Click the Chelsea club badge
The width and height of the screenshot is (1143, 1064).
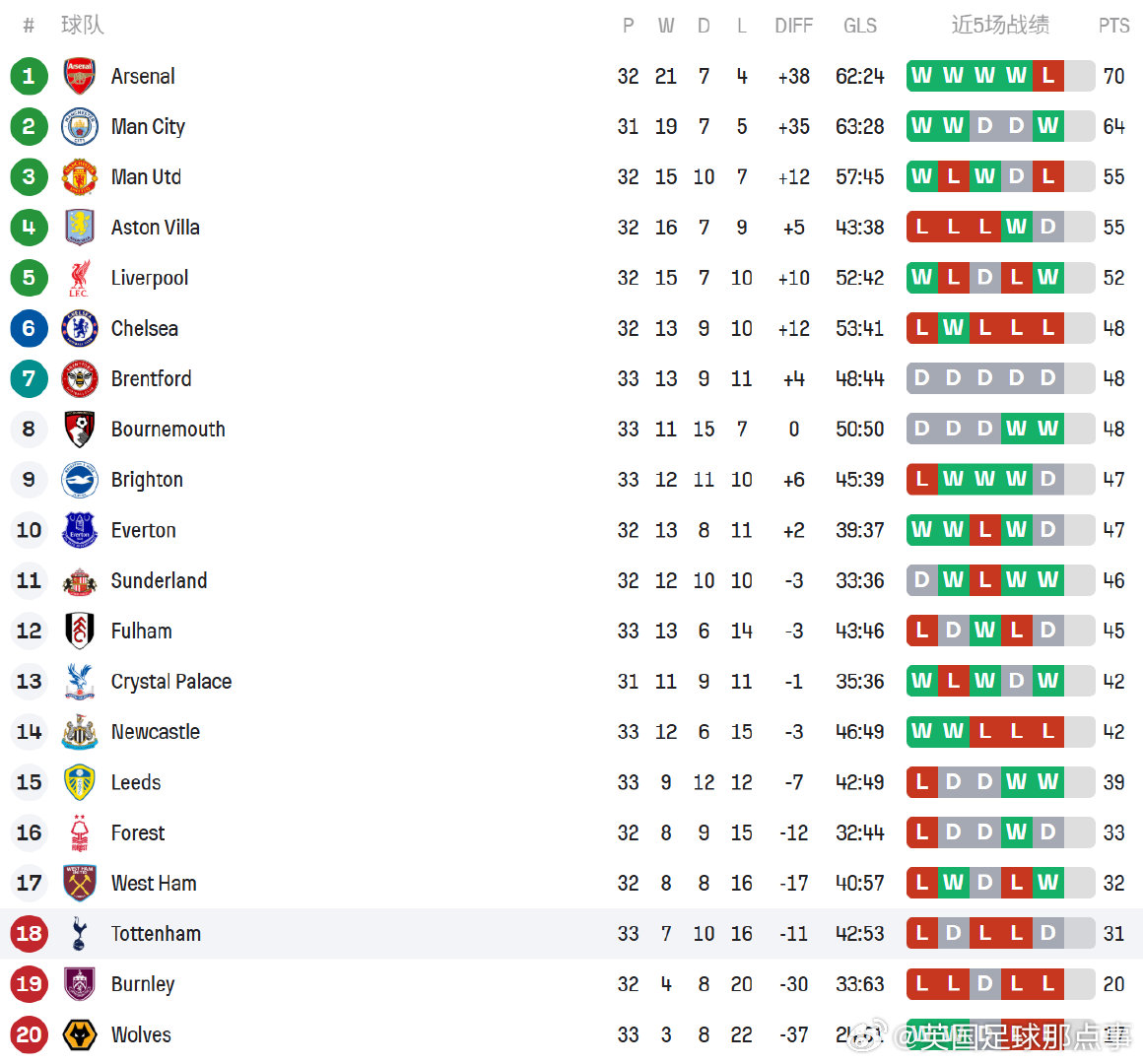(80, 328)
